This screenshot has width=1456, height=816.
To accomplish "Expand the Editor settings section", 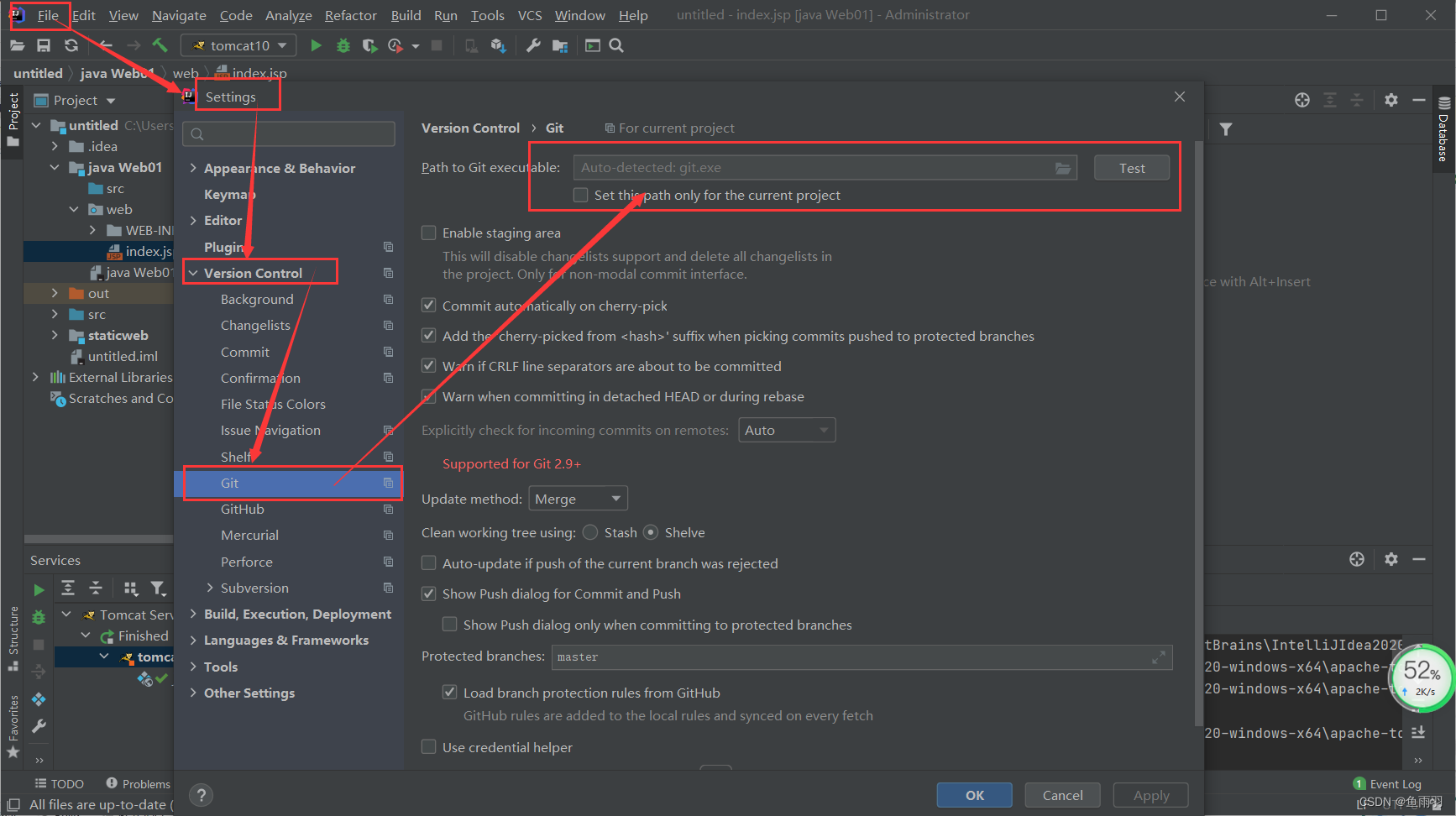I will coord(193,220).
